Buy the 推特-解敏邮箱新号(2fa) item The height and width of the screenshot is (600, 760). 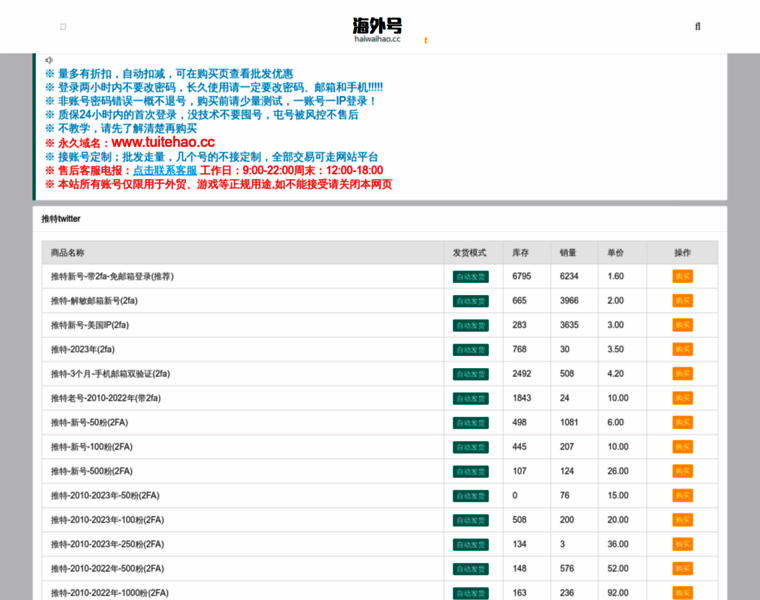[682, 301]
